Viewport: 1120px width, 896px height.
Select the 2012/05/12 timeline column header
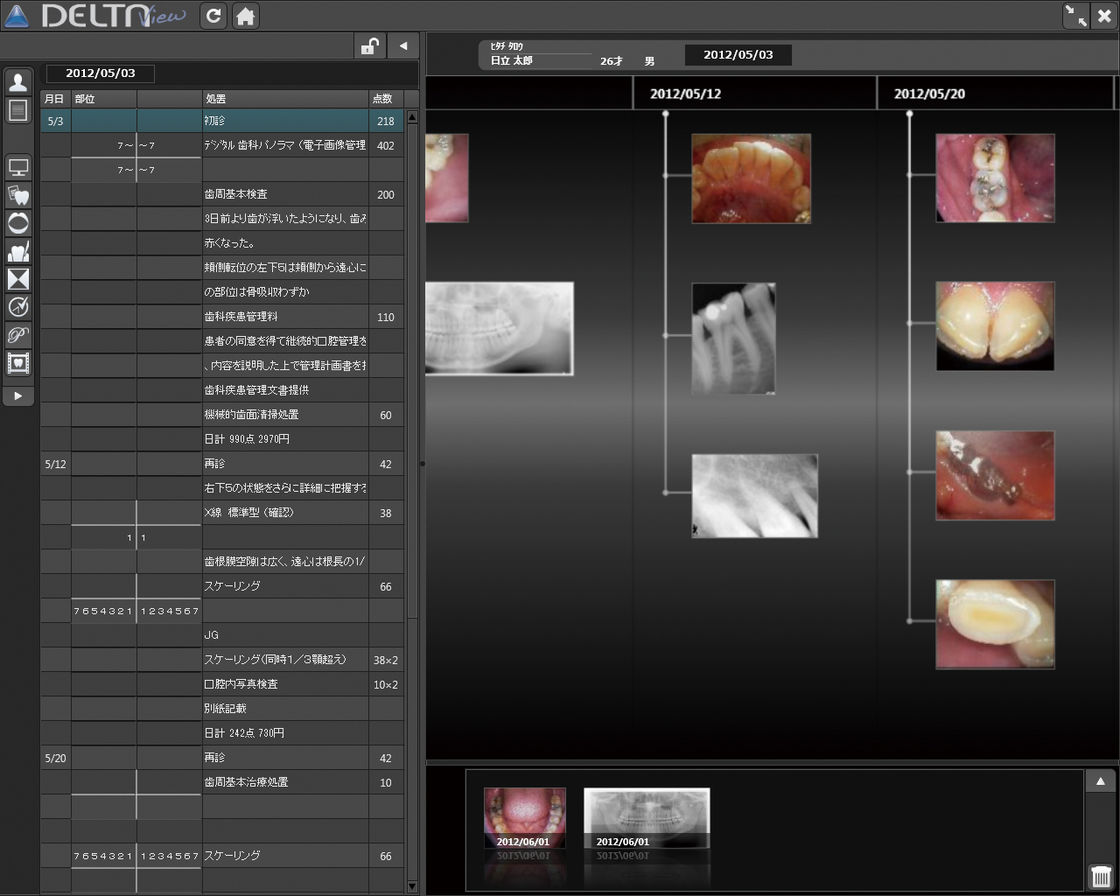[x=754, y=94]
